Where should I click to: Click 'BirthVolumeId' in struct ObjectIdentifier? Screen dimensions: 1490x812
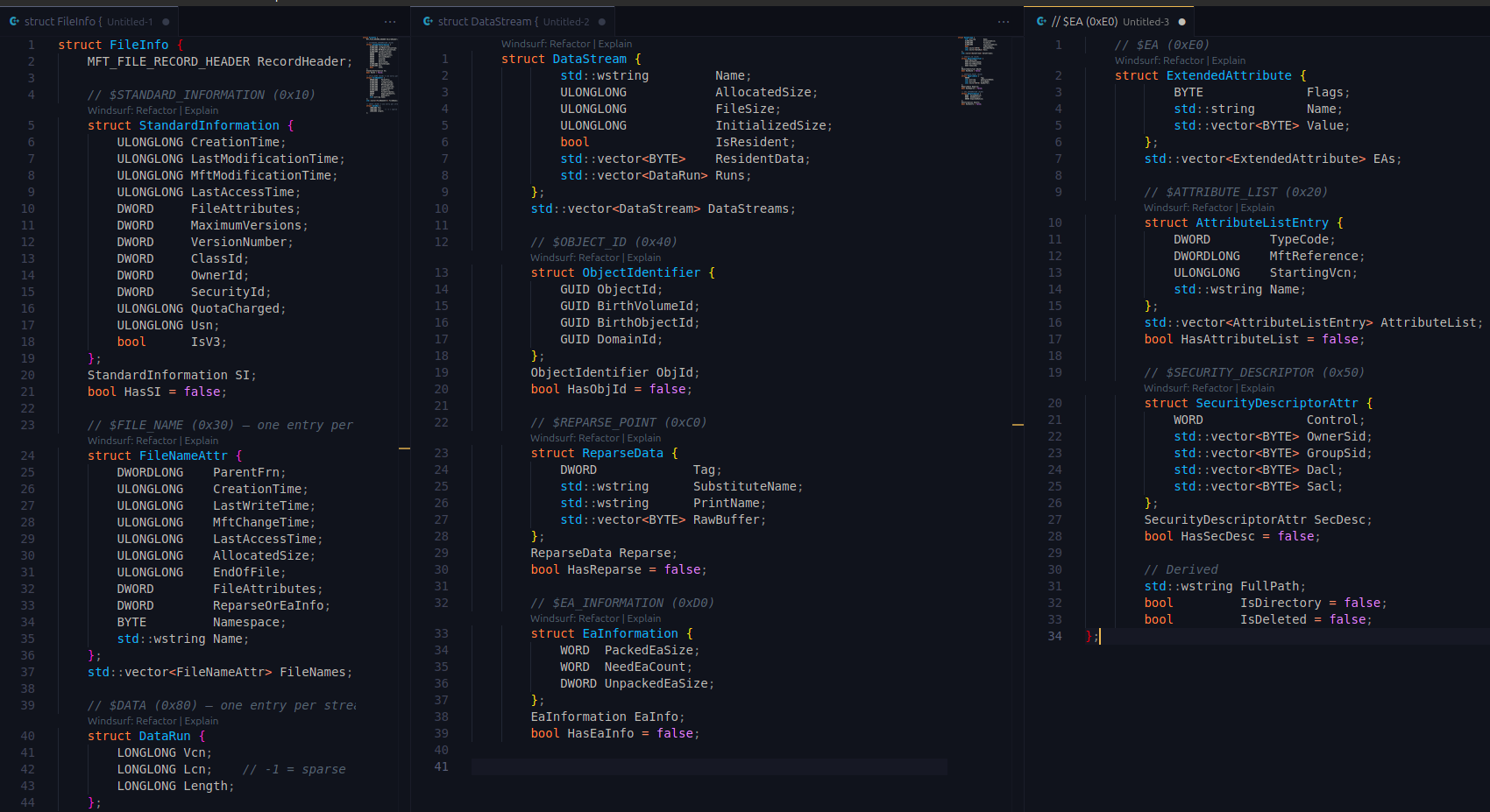[645, 306]
